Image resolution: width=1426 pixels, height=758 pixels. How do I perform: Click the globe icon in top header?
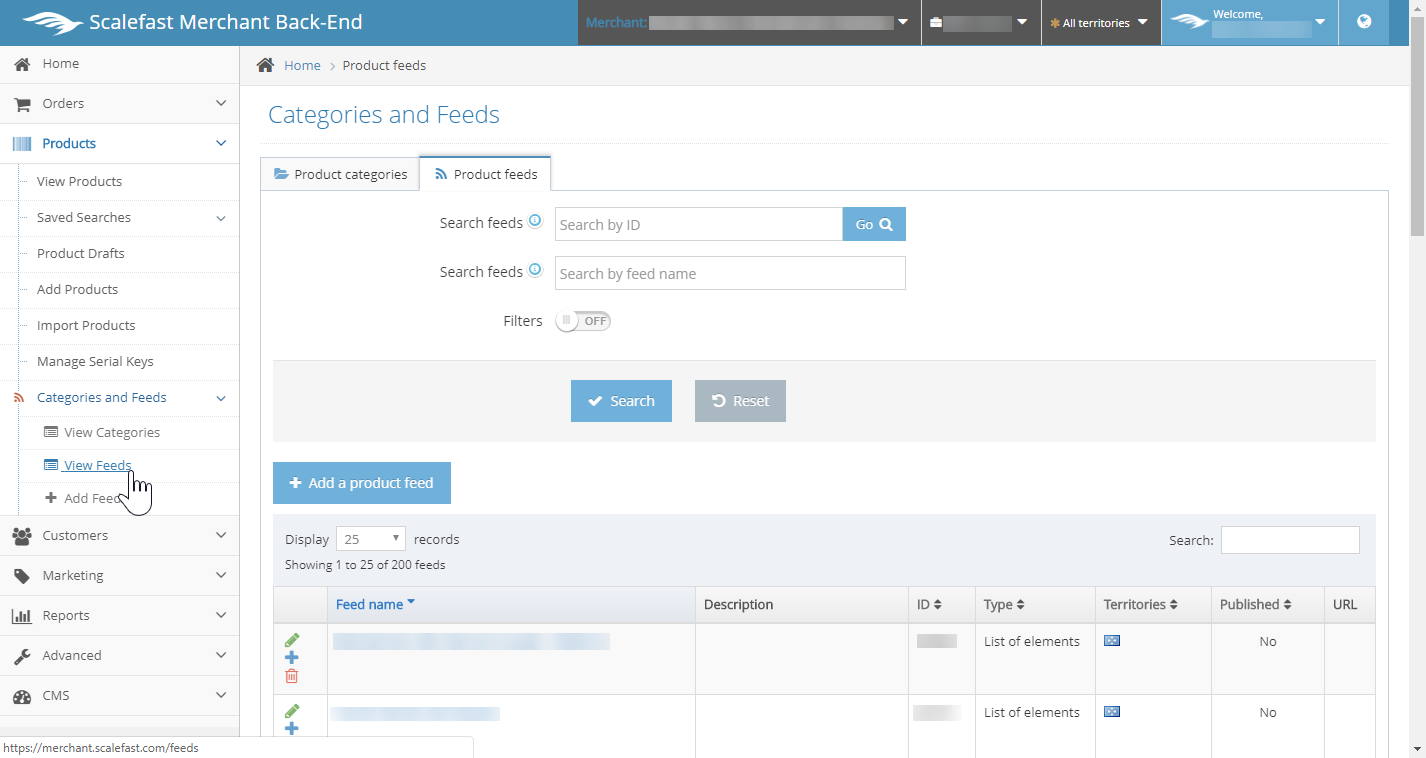tap(1364, 22)
